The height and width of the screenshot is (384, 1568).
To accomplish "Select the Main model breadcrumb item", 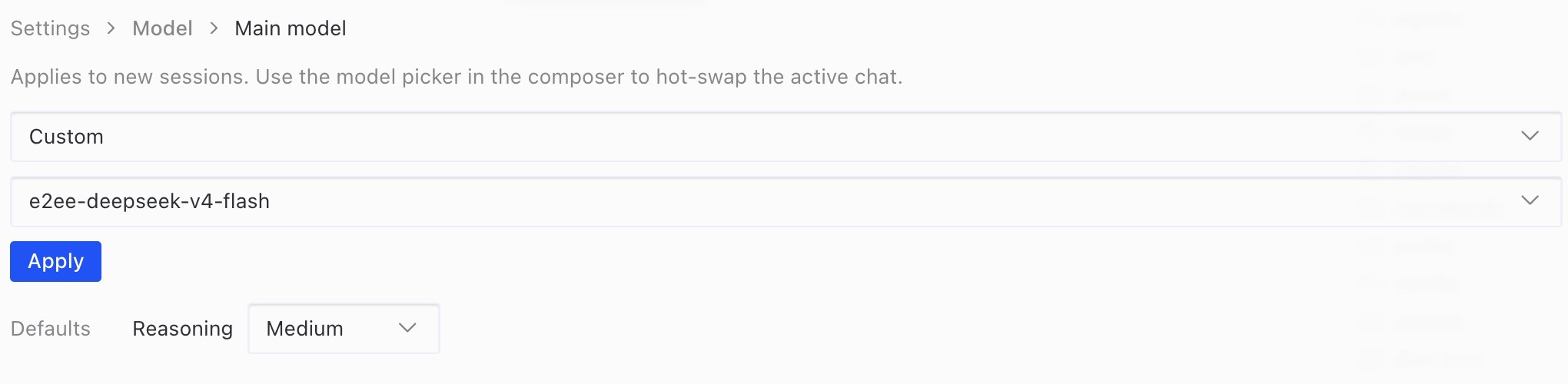I will 291,28.
